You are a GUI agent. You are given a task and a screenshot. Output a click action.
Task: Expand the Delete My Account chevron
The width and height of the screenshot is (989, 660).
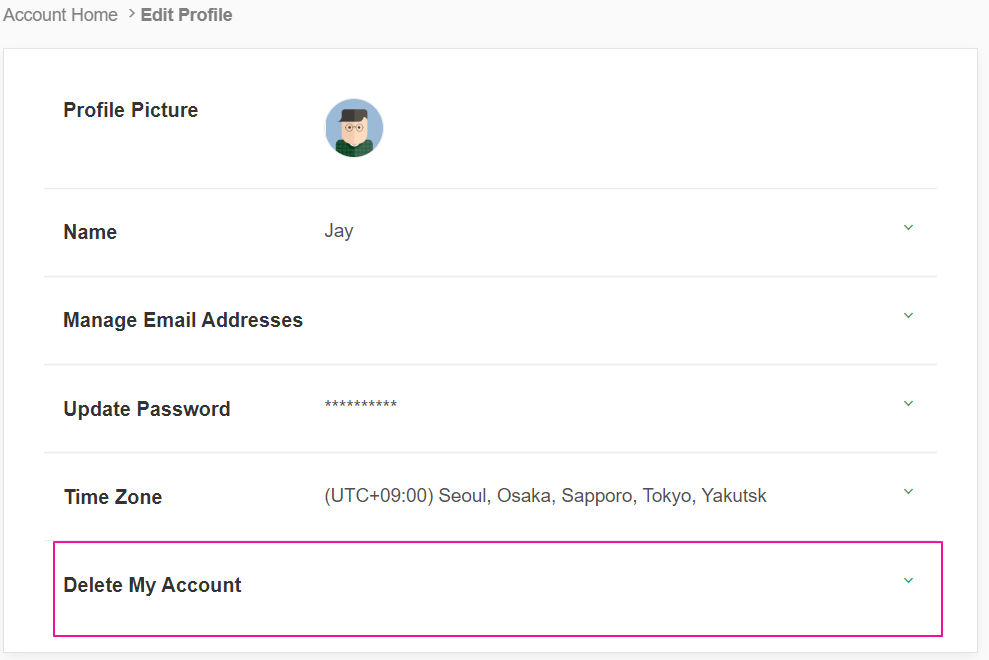tap(908, 580)
